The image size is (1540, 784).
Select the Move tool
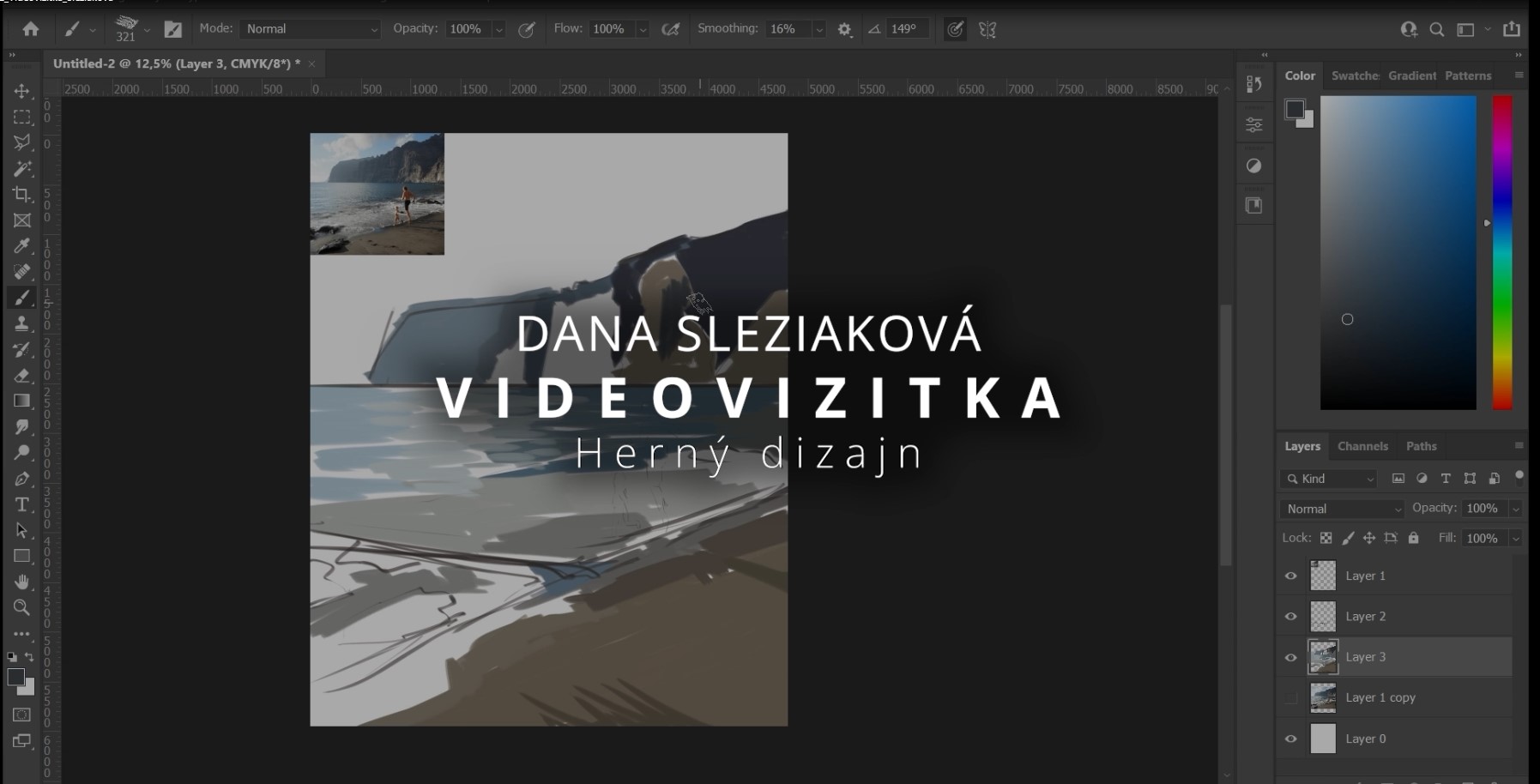[x=22, y=91]
